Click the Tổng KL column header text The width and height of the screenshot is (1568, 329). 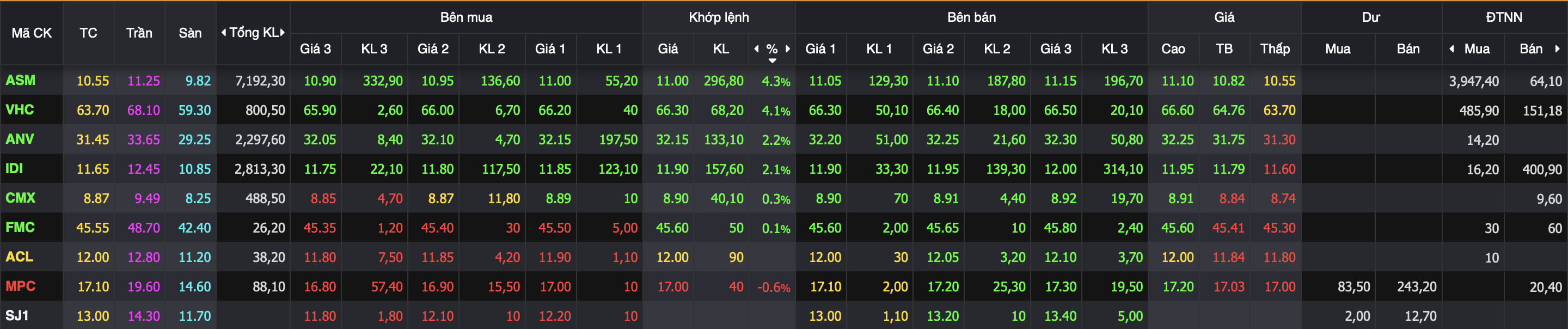[x=253, y=32]
